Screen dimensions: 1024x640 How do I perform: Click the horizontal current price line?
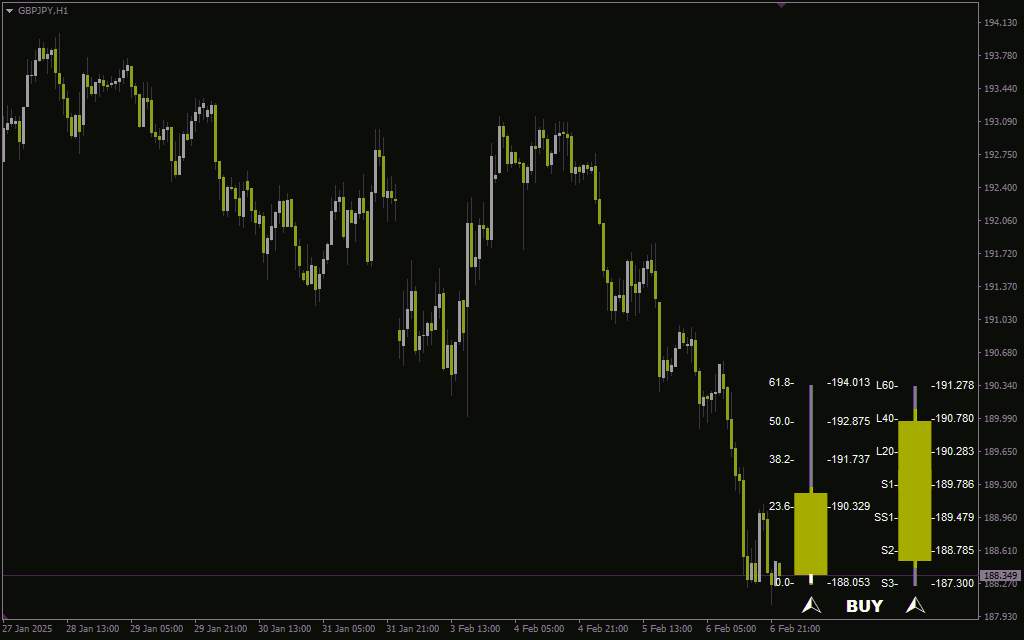click(x=490, y=575)
